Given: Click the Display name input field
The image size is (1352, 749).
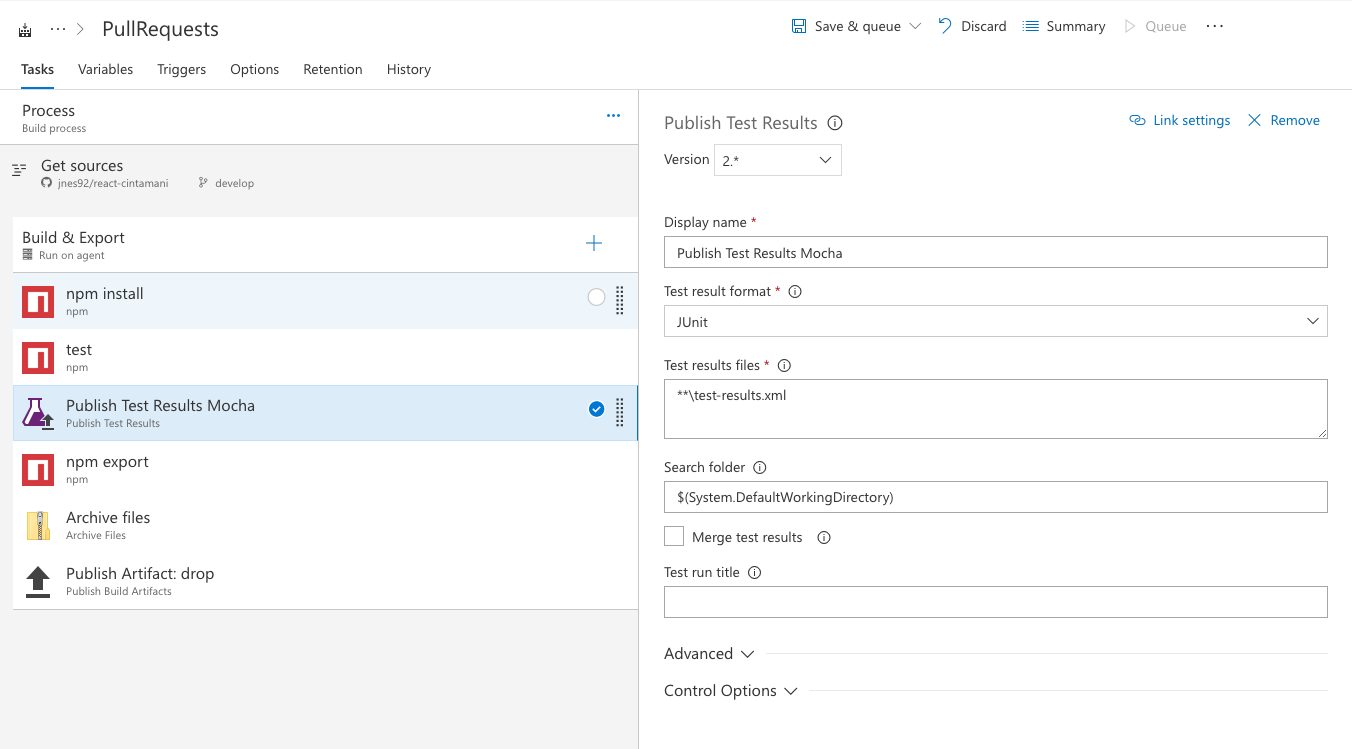Looking at the screenshot, I should (995, 252).
